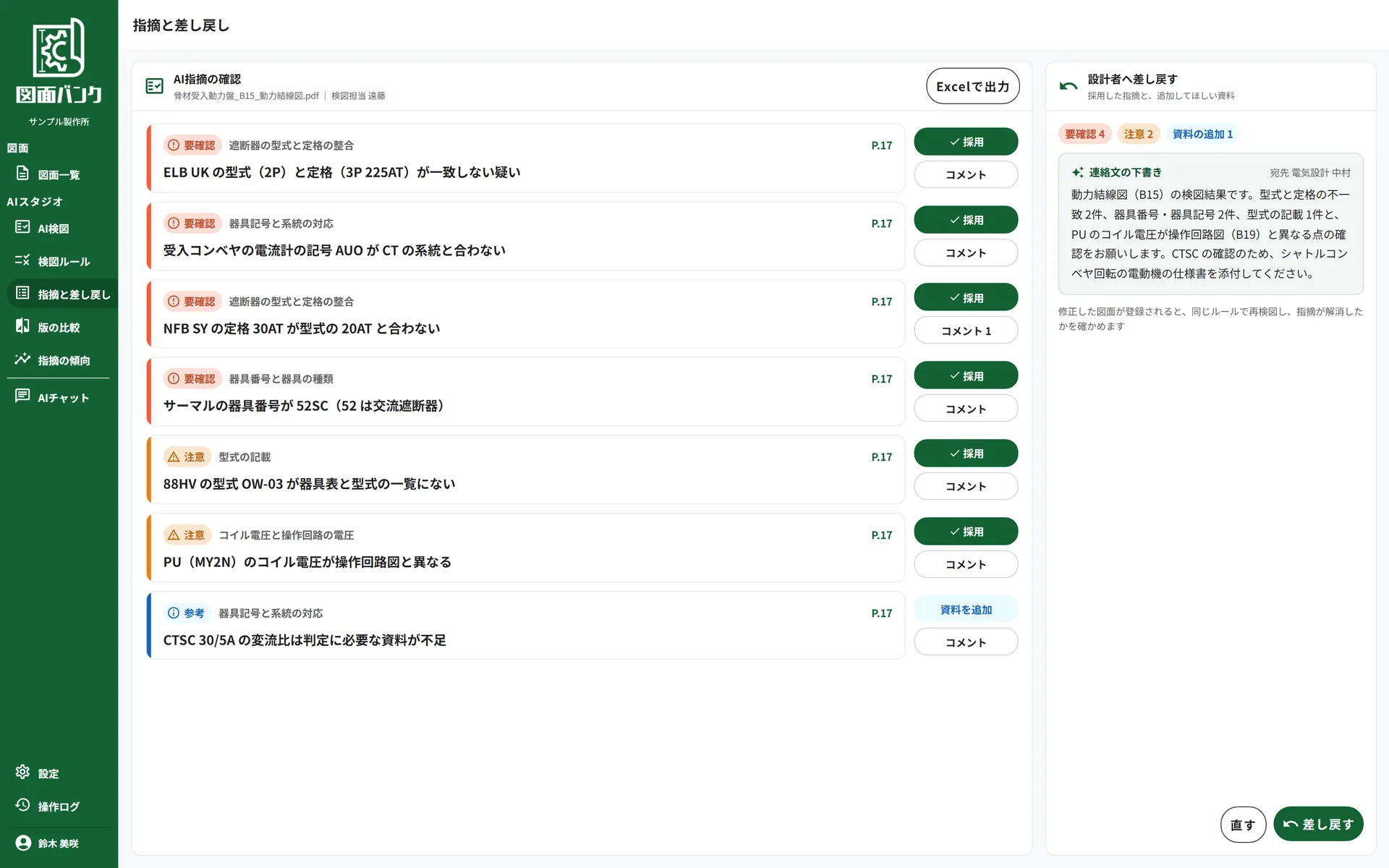Viewport: 1389px width, 868px height.
Task: Click P.17 link on the 88HV row
Action: (x=881, y=457)
